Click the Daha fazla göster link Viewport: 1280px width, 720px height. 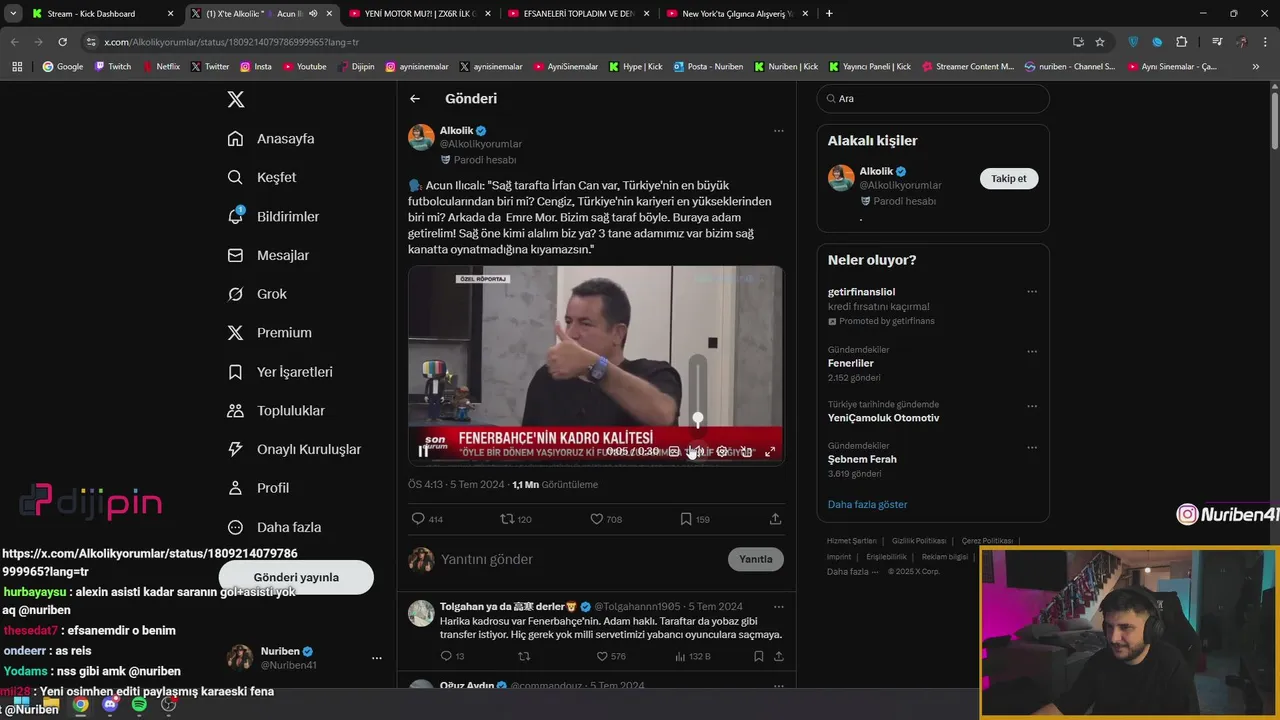(867, 504)
